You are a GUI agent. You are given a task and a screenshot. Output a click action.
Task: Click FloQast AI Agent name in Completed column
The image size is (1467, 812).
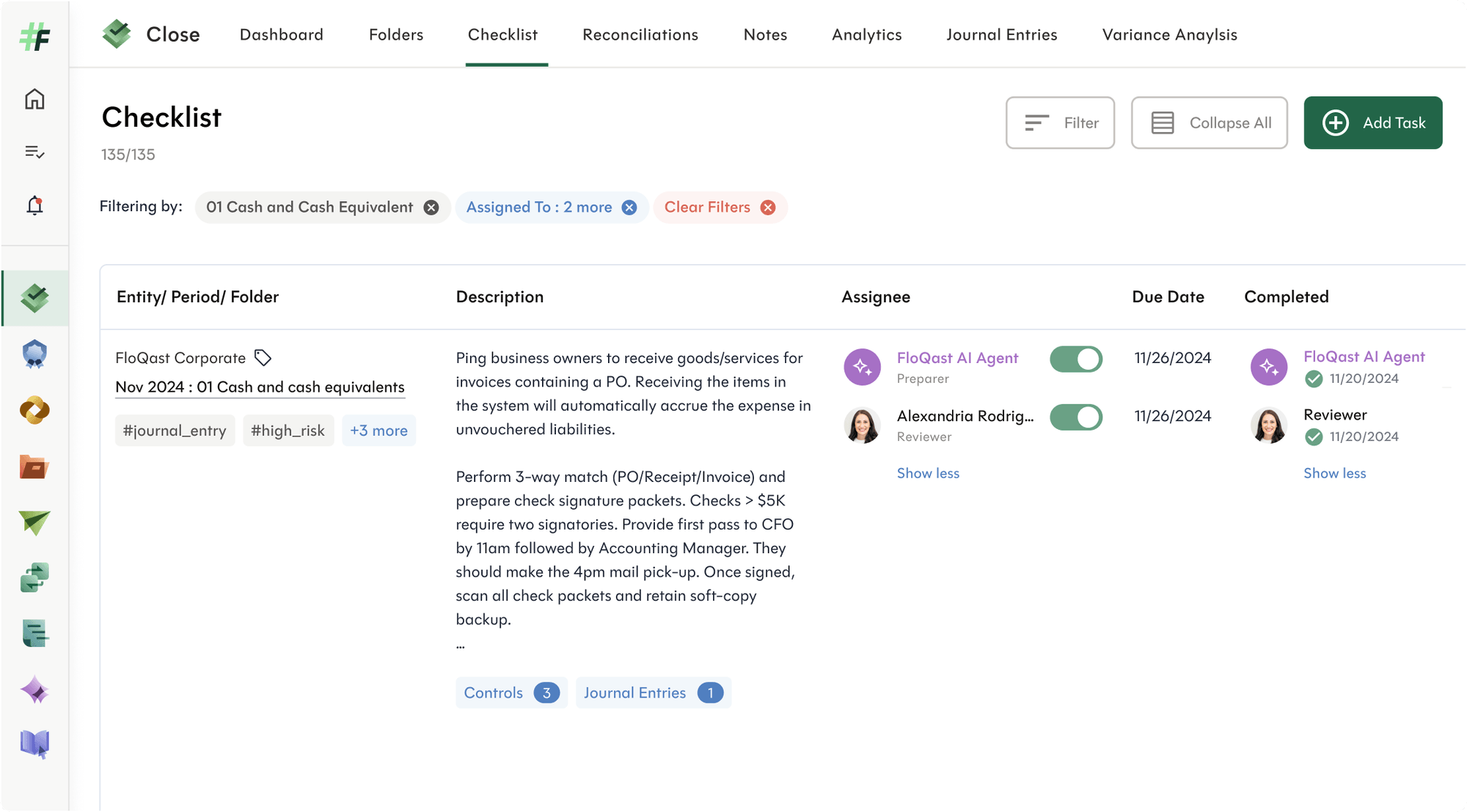[x=1364, y=356]
